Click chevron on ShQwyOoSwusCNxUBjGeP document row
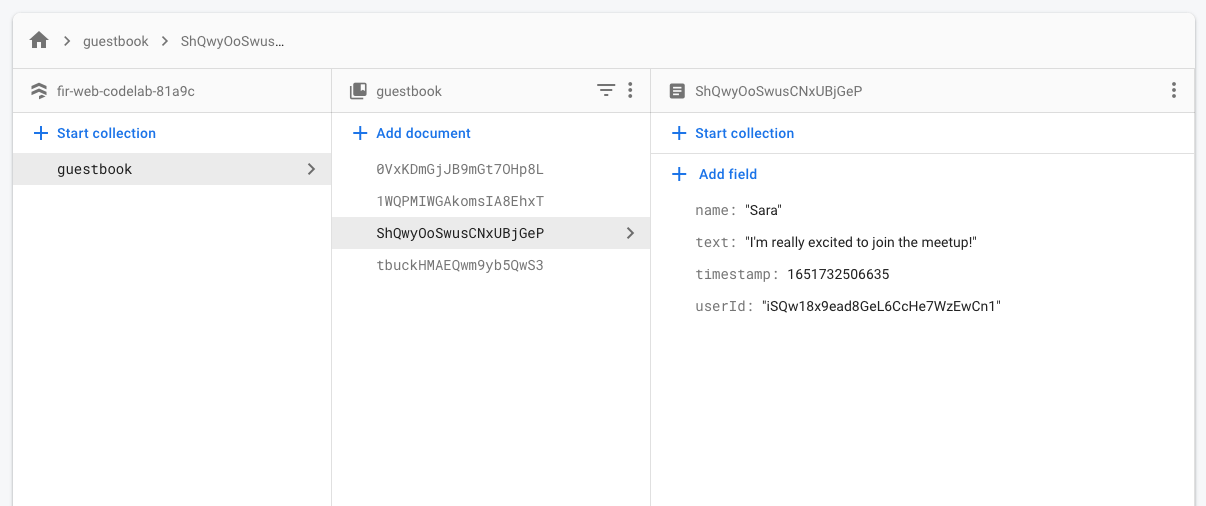Image resolution: width=1206 pixels, height=506 pixels. 630,233
